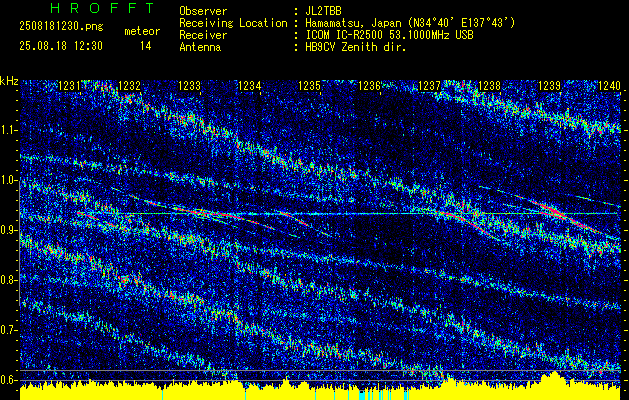Click the 0.9 kHz axis label
The height and width of the screenshot is (400, 629).
click(x=9, y=230)
